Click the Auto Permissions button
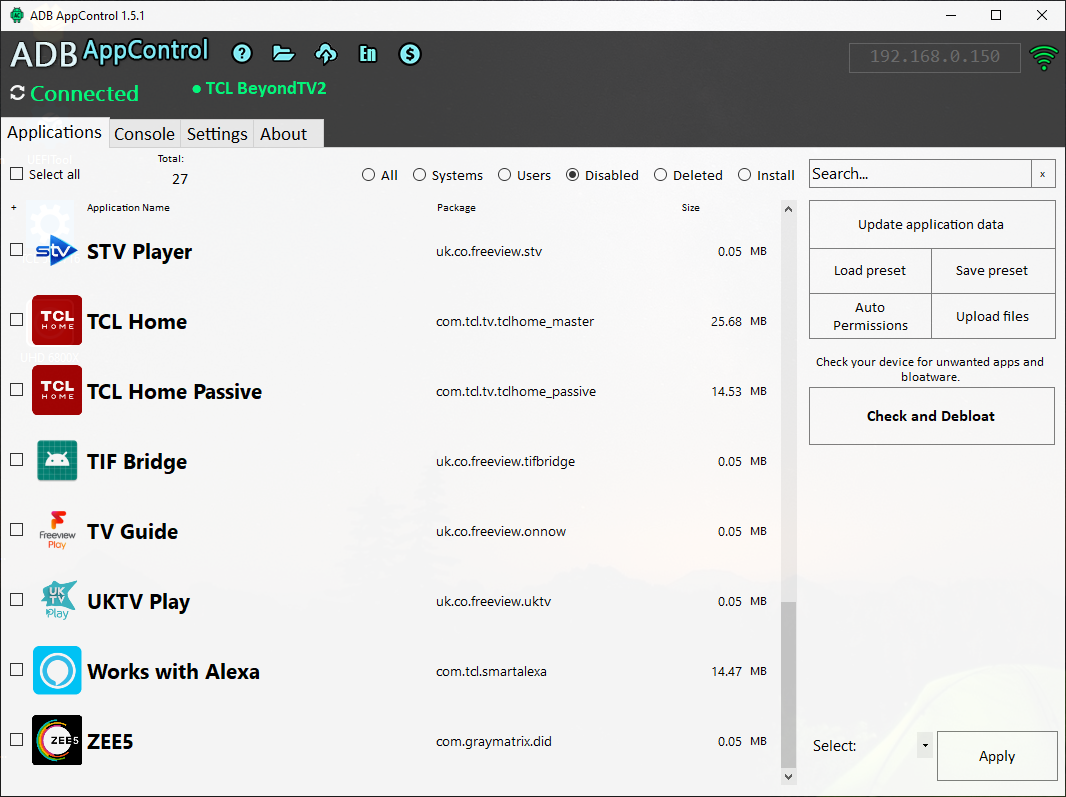The width and height of the screenshot is (1066, 797). click(870, 316)
